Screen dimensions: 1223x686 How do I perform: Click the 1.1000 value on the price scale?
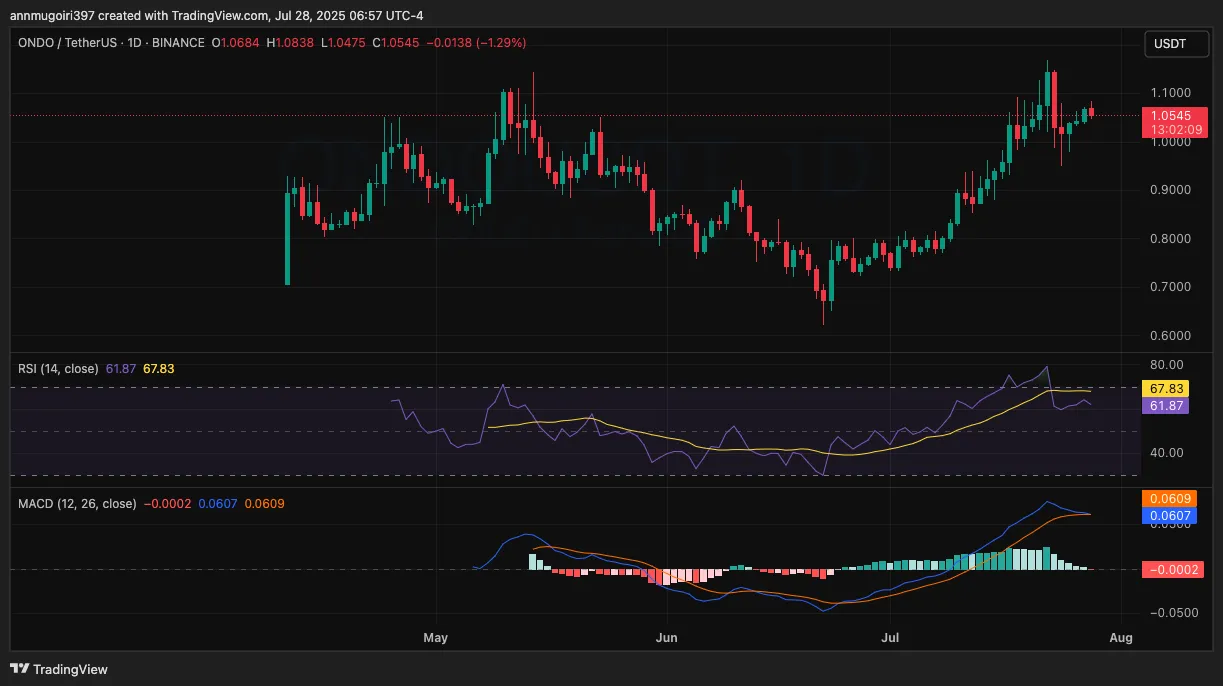[1169, 91]
